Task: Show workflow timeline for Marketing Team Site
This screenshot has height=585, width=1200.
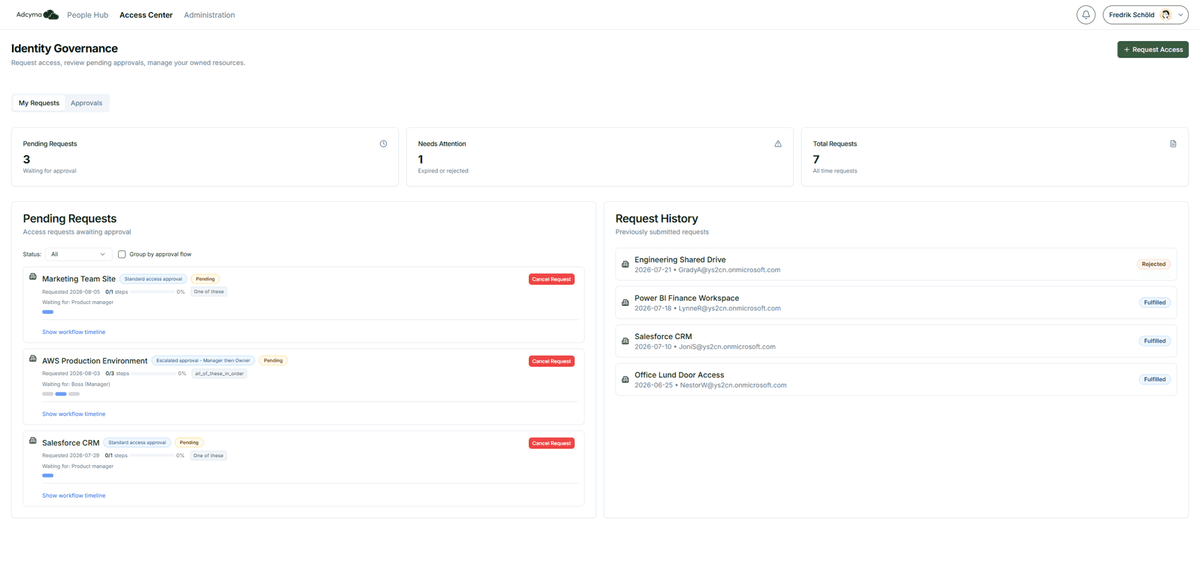Action: tap(74, 332)
